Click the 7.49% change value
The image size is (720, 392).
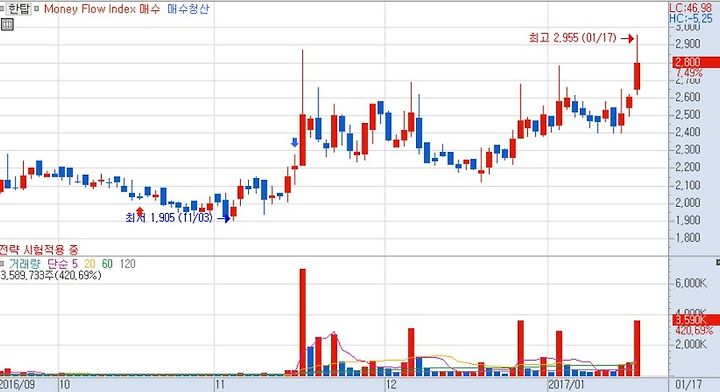(688, 73)
